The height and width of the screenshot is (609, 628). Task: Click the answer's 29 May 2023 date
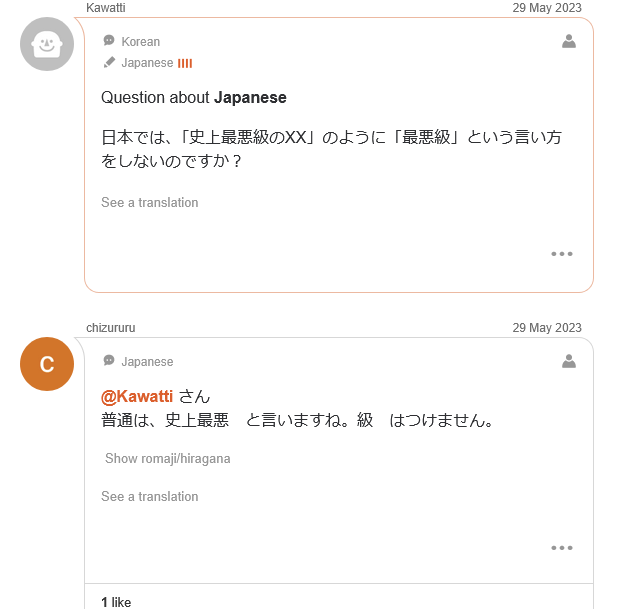[546, 328]
